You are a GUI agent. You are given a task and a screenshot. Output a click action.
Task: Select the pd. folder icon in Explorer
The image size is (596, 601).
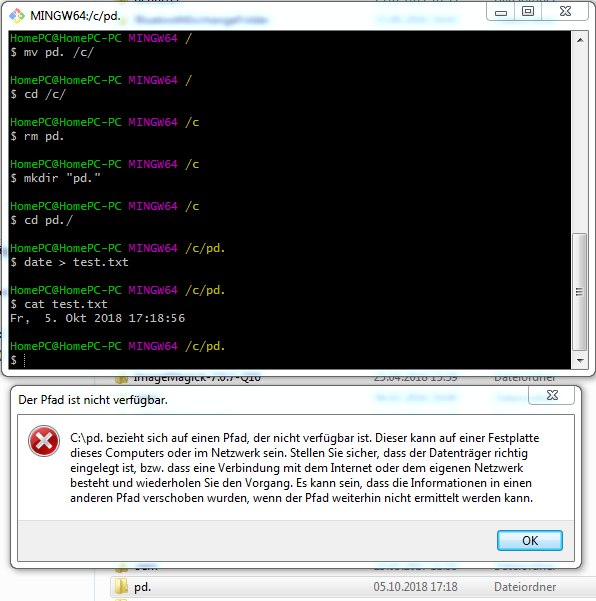coord(121,586)
